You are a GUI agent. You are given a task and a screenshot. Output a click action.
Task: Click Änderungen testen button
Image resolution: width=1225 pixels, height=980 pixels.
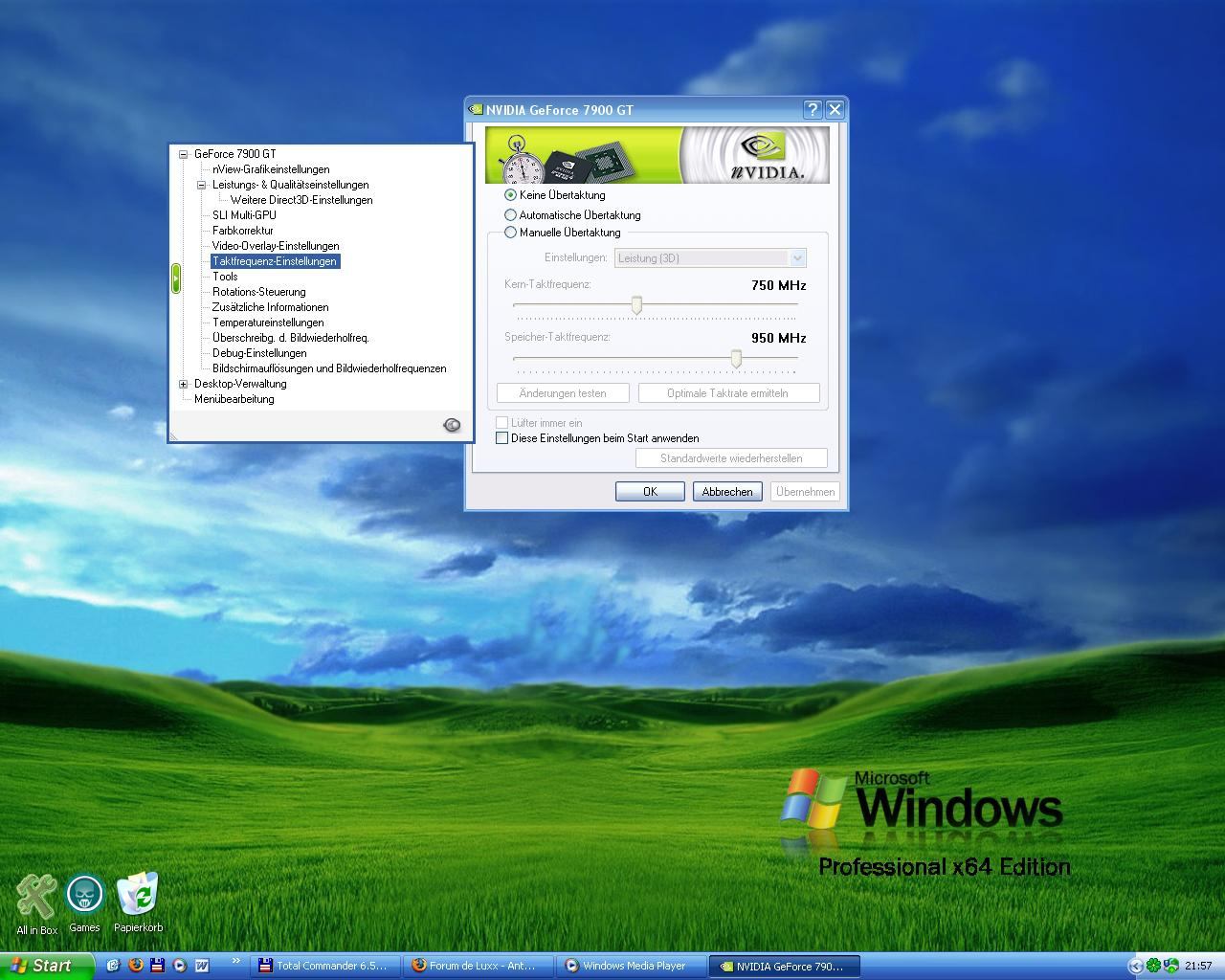[563, 393]
